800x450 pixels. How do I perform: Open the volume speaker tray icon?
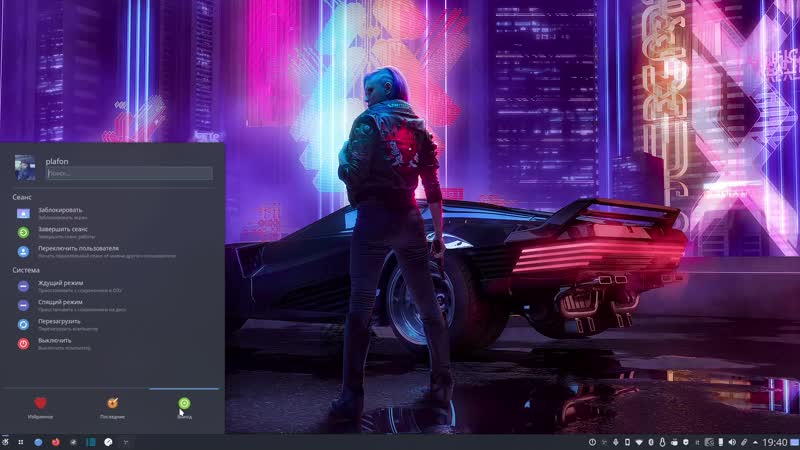[732, 442]
